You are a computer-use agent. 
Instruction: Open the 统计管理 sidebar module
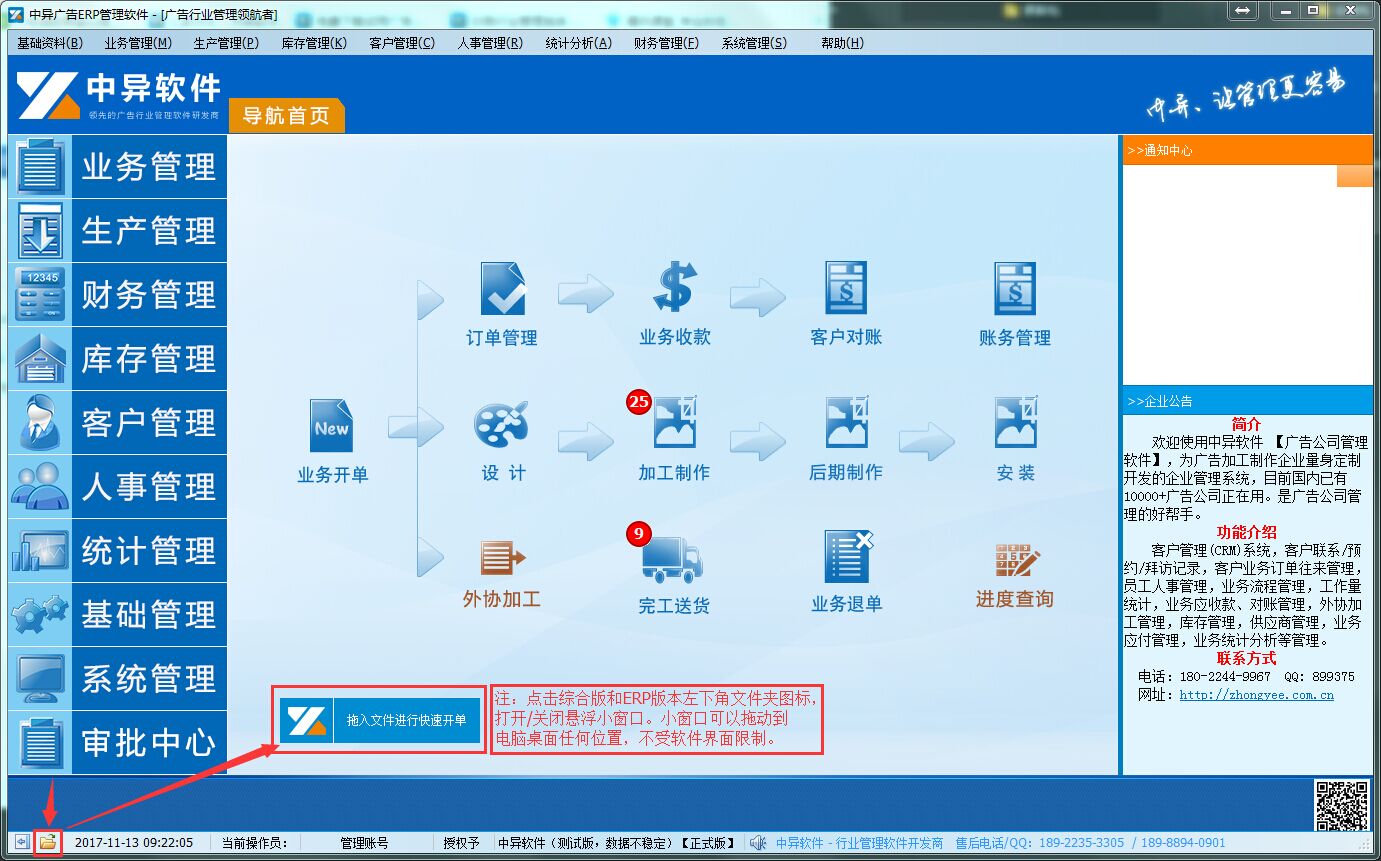(117, 550)
